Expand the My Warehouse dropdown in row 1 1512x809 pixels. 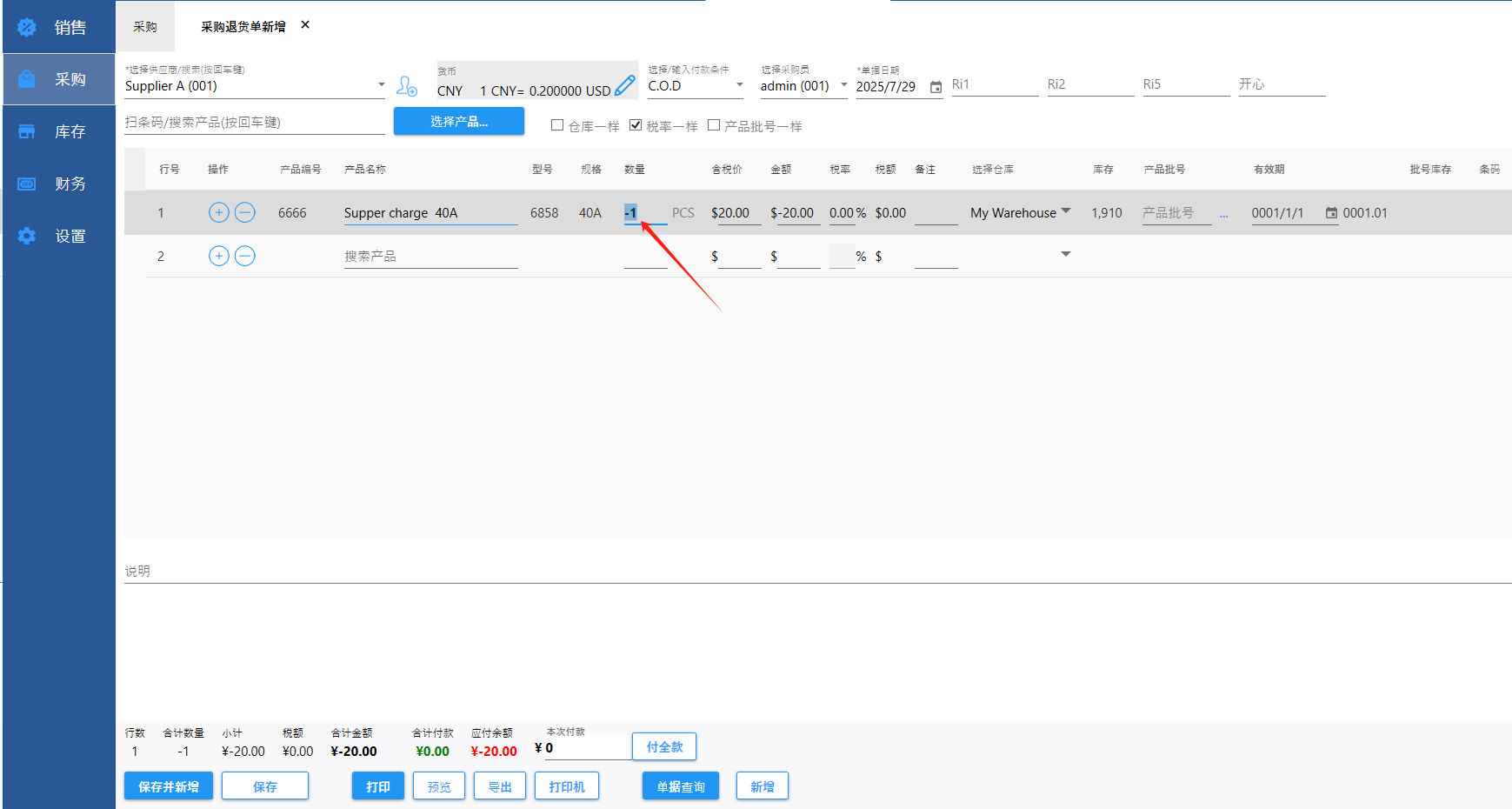tap(1066, 211)
